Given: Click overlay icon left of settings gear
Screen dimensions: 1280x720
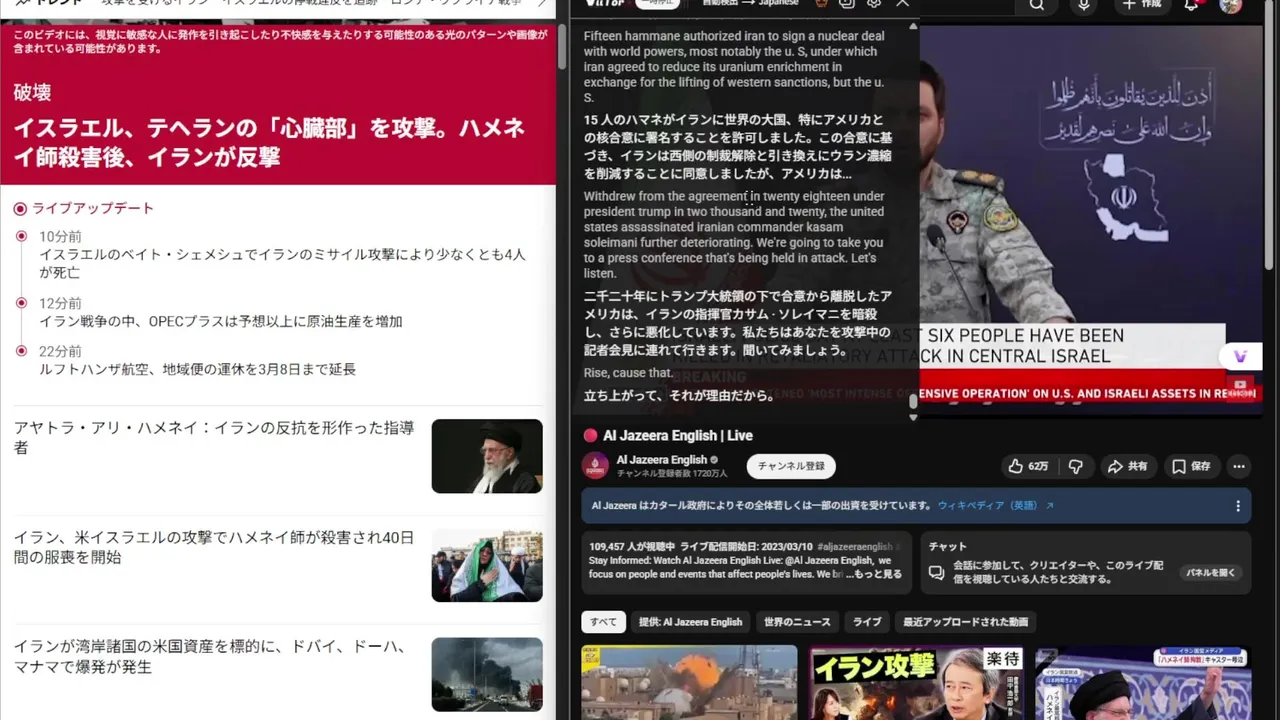Looking at the screenshot, I should (847, 4).
